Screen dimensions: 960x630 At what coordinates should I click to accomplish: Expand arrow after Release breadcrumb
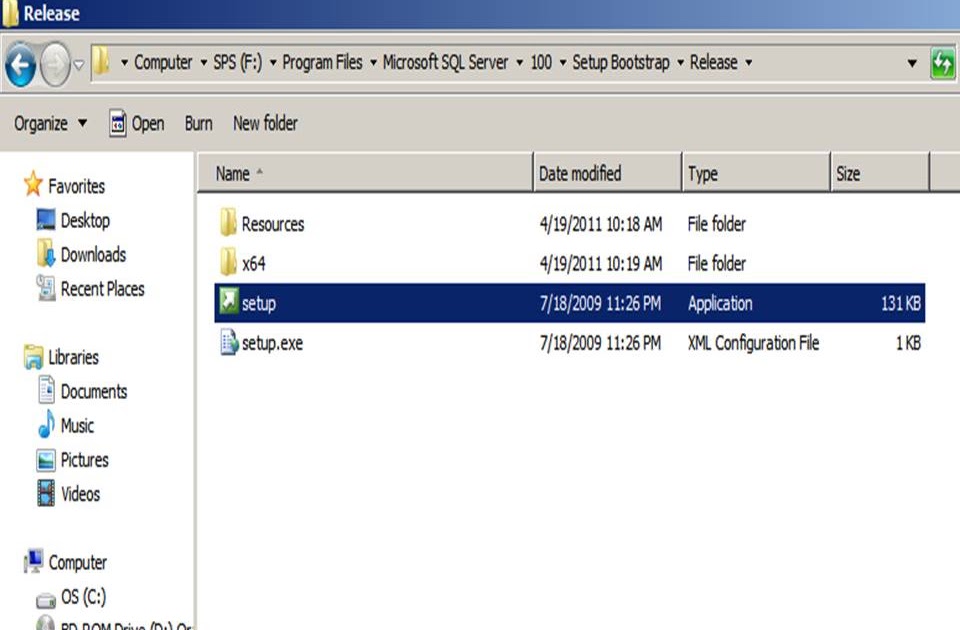748,62
